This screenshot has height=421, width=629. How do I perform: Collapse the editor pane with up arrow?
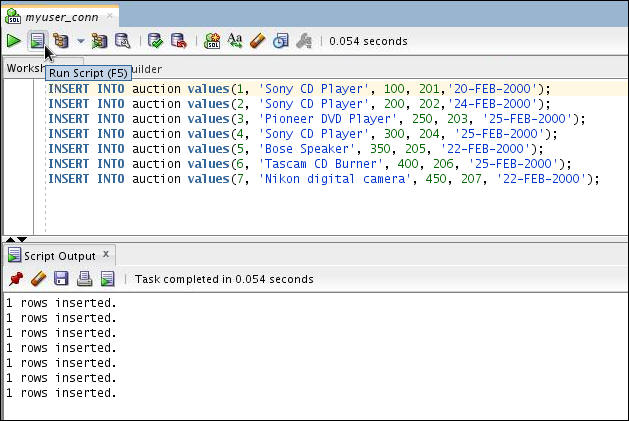(x=10, y=239)
